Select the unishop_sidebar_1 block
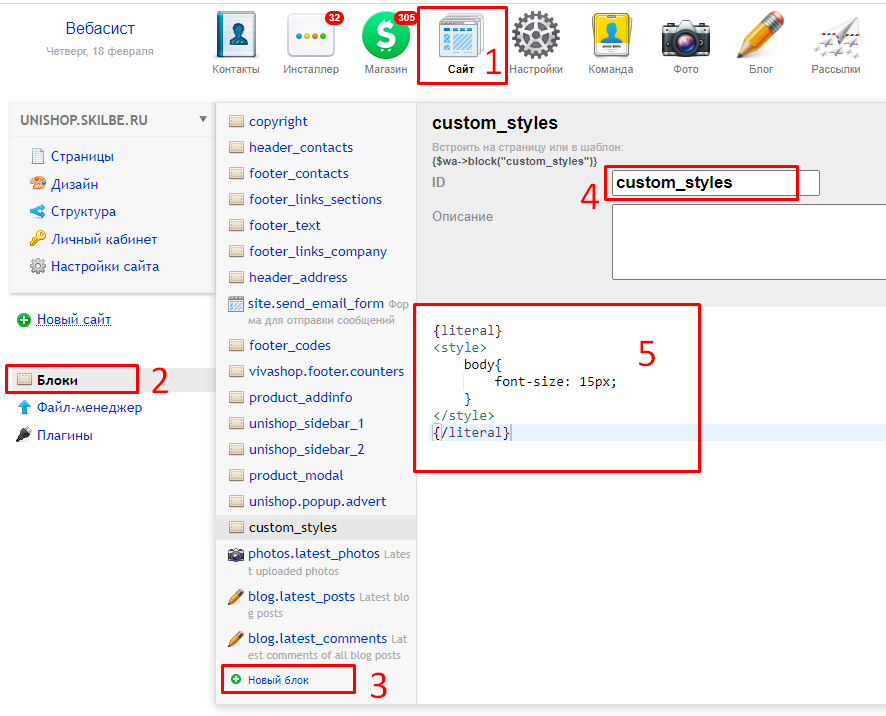Viewport: 886px width, 716px height. point(306,423)
